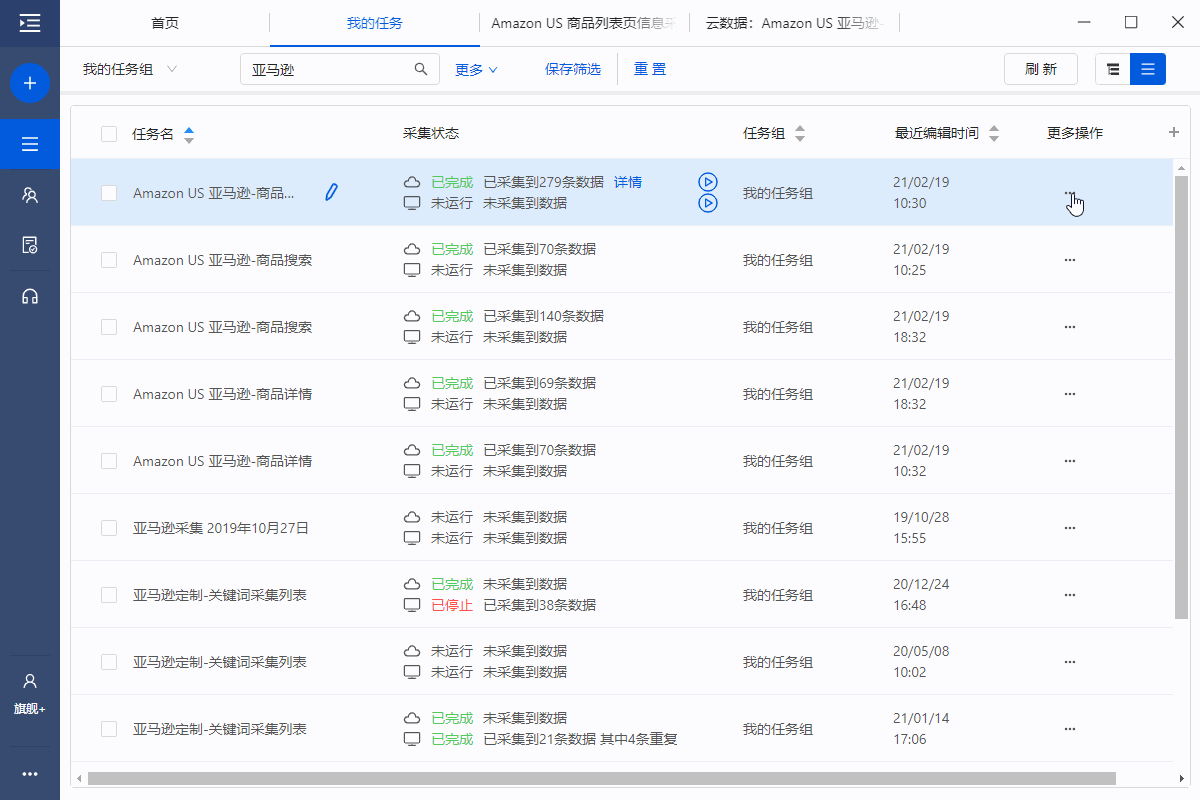Tick the checkbox for the 140条数据 task
The width and height of the screenshot is (1200, 800).
[x=109, y=327]
